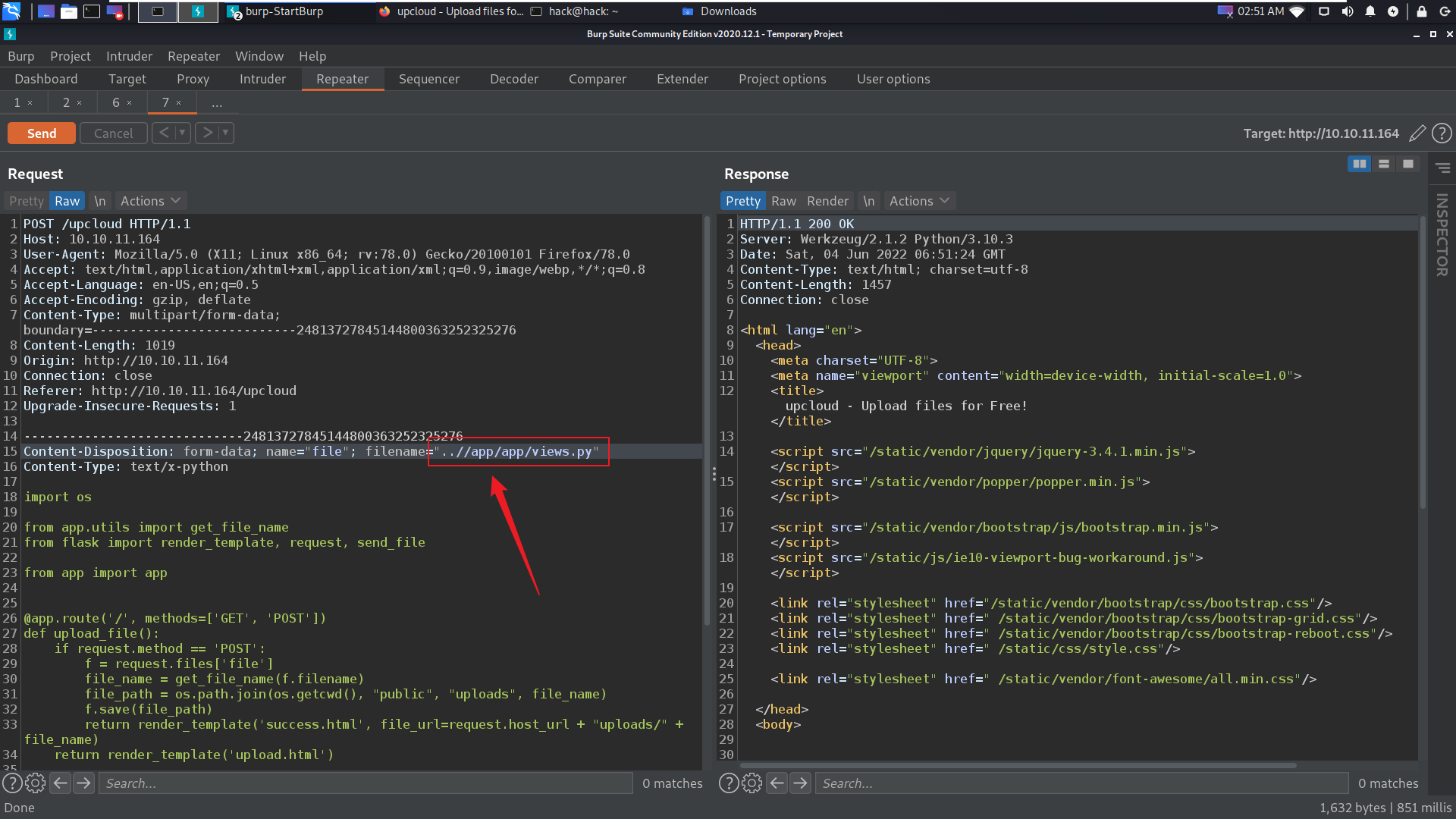Switch to the Dashboard tab
The image size is (1456, 819).
[46, 79]
